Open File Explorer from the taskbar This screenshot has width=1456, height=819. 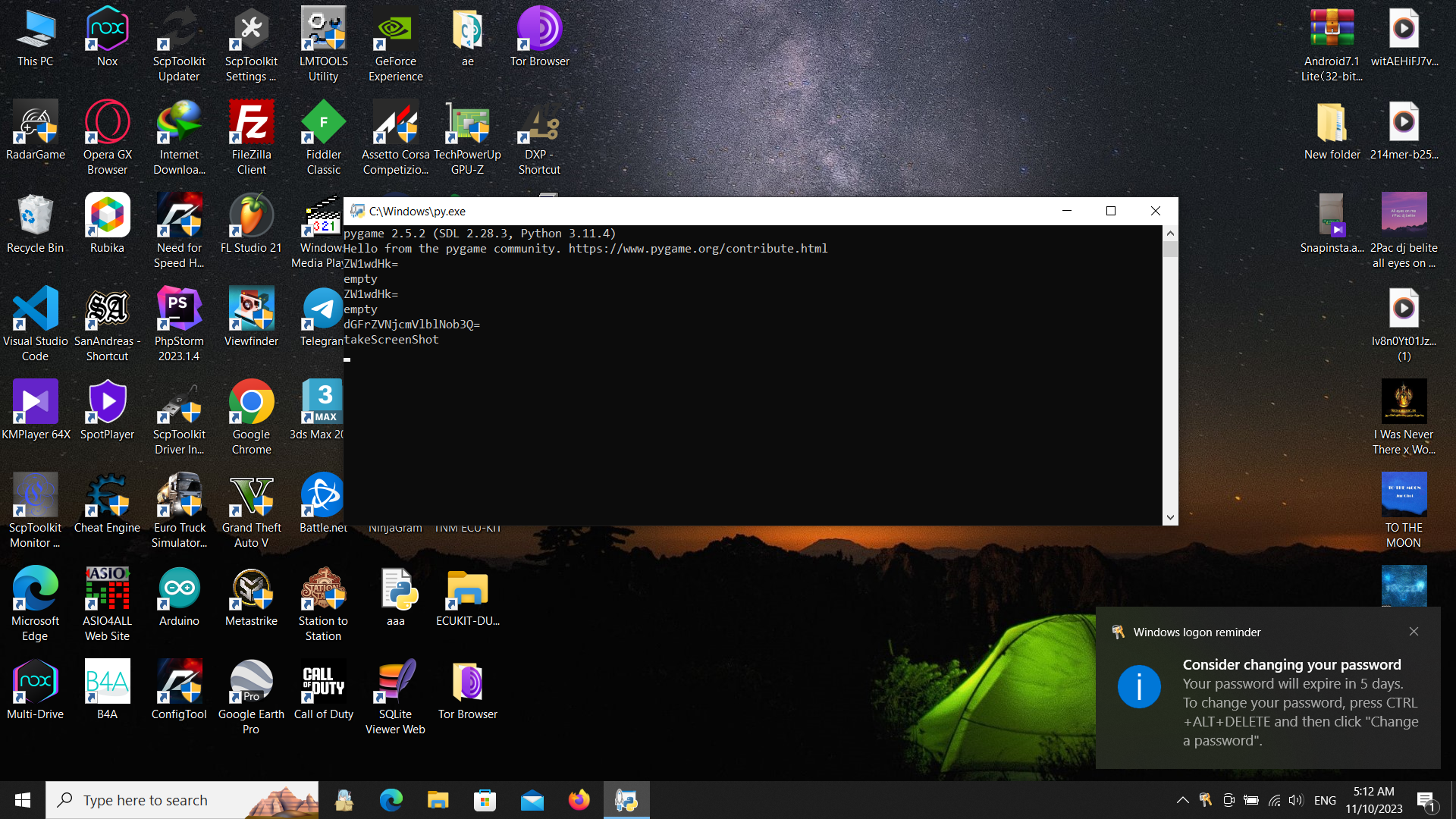(438, 800)
